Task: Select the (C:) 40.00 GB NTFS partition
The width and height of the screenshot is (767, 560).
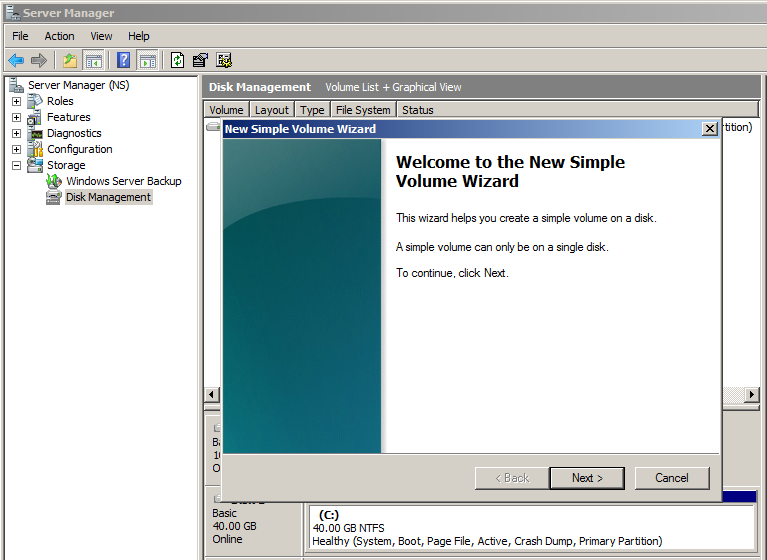Action: pos(532,528)
